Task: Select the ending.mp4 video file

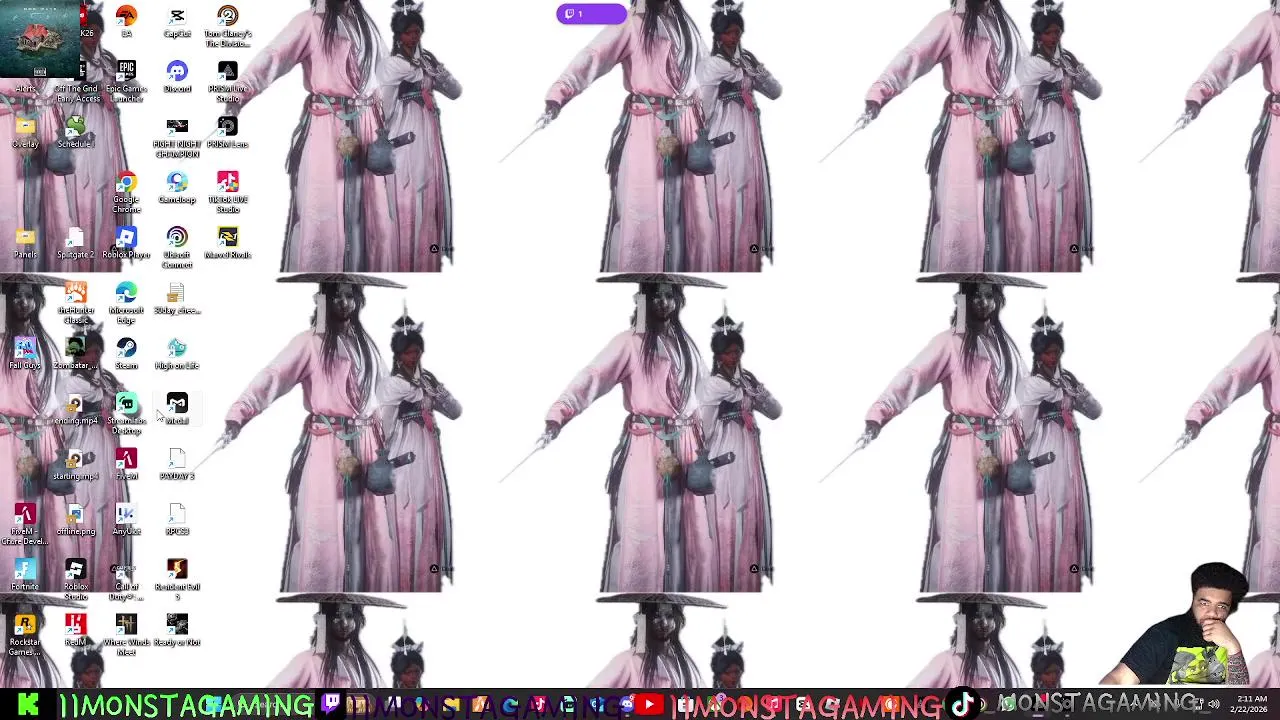Action: tap(75, 409)
